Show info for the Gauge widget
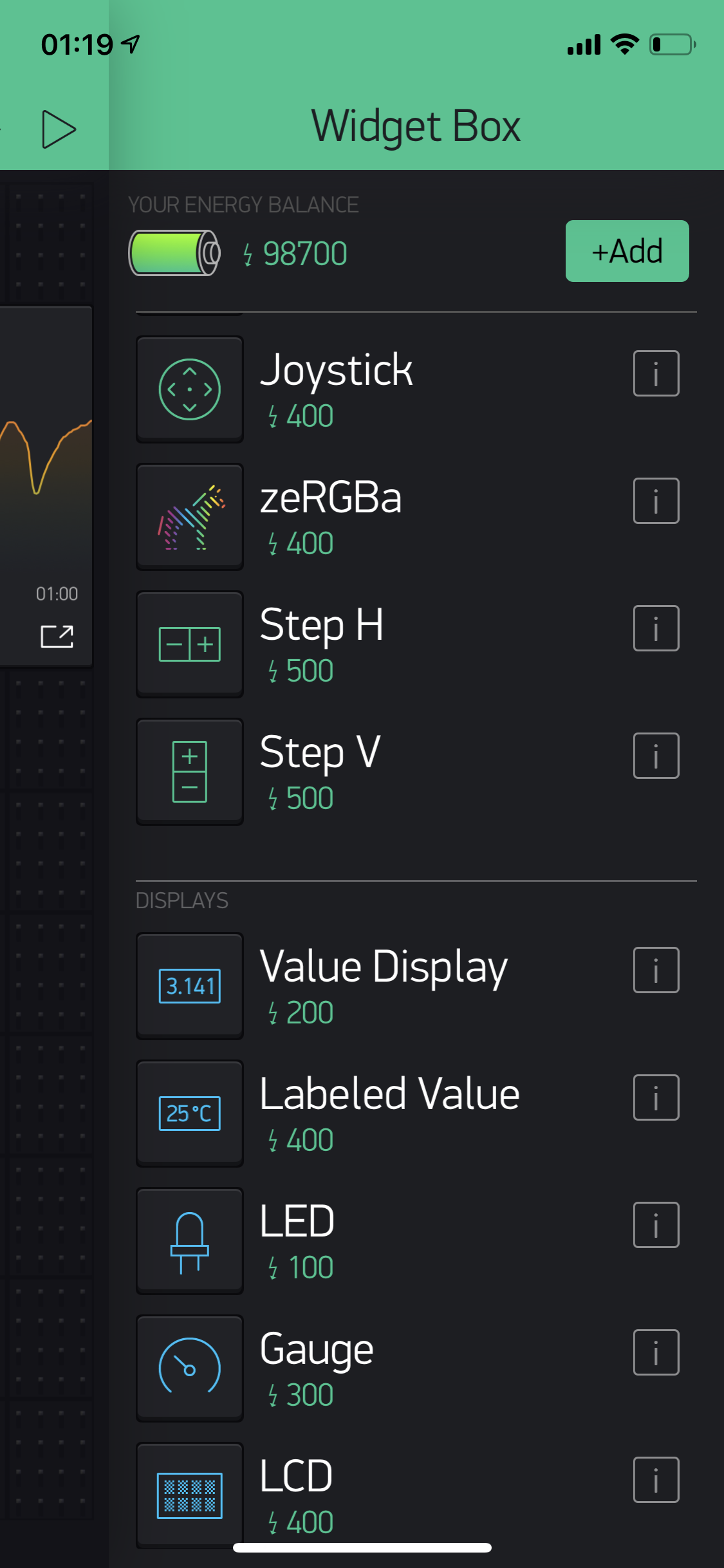 tap(656, 1352)
